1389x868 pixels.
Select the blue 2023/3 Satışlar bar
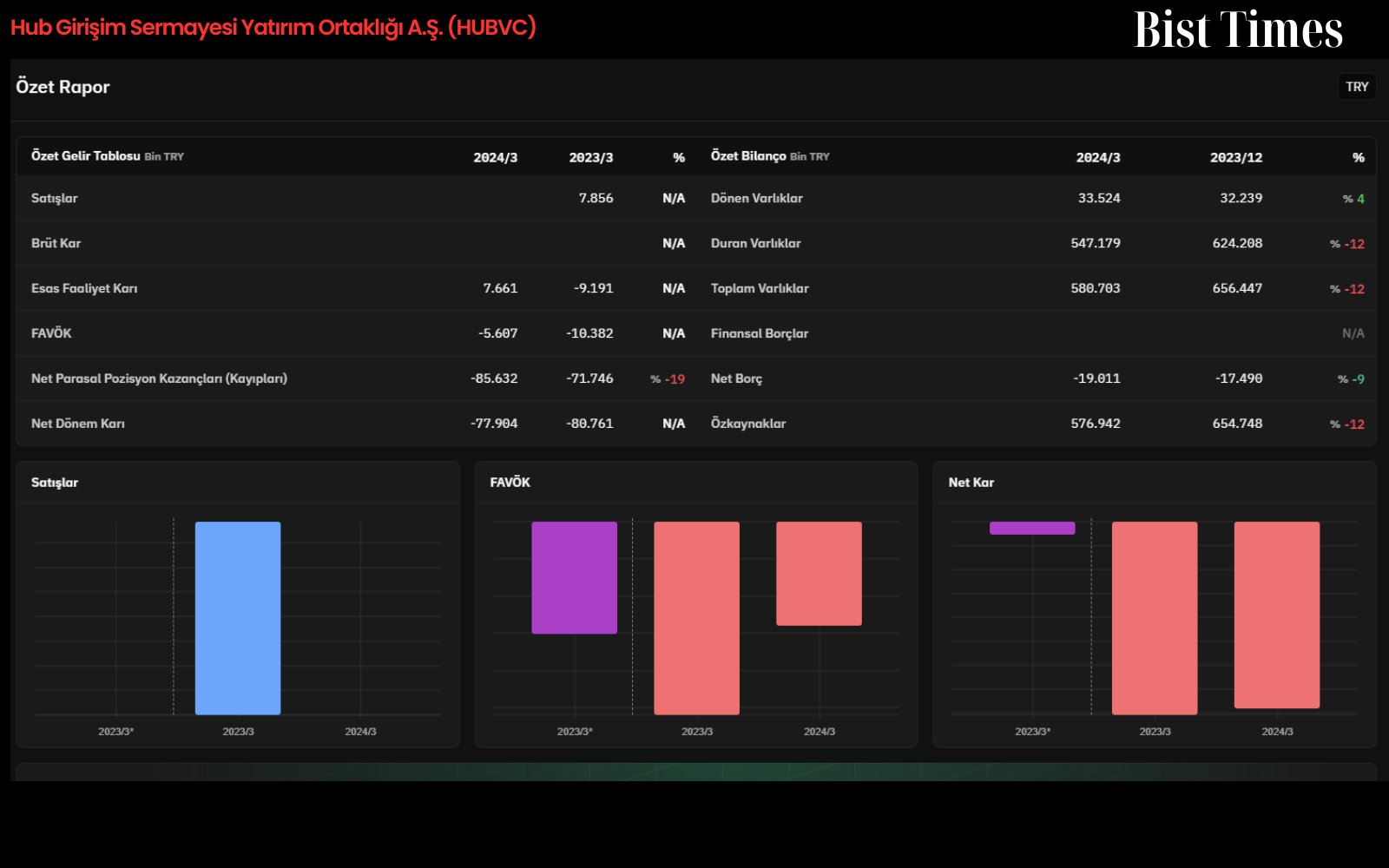click(x=238, y=618)
